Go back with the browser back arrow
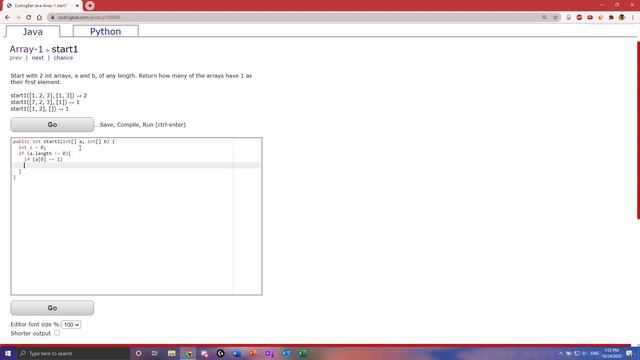Screen dimensions: 640x360 click(7, 18)
